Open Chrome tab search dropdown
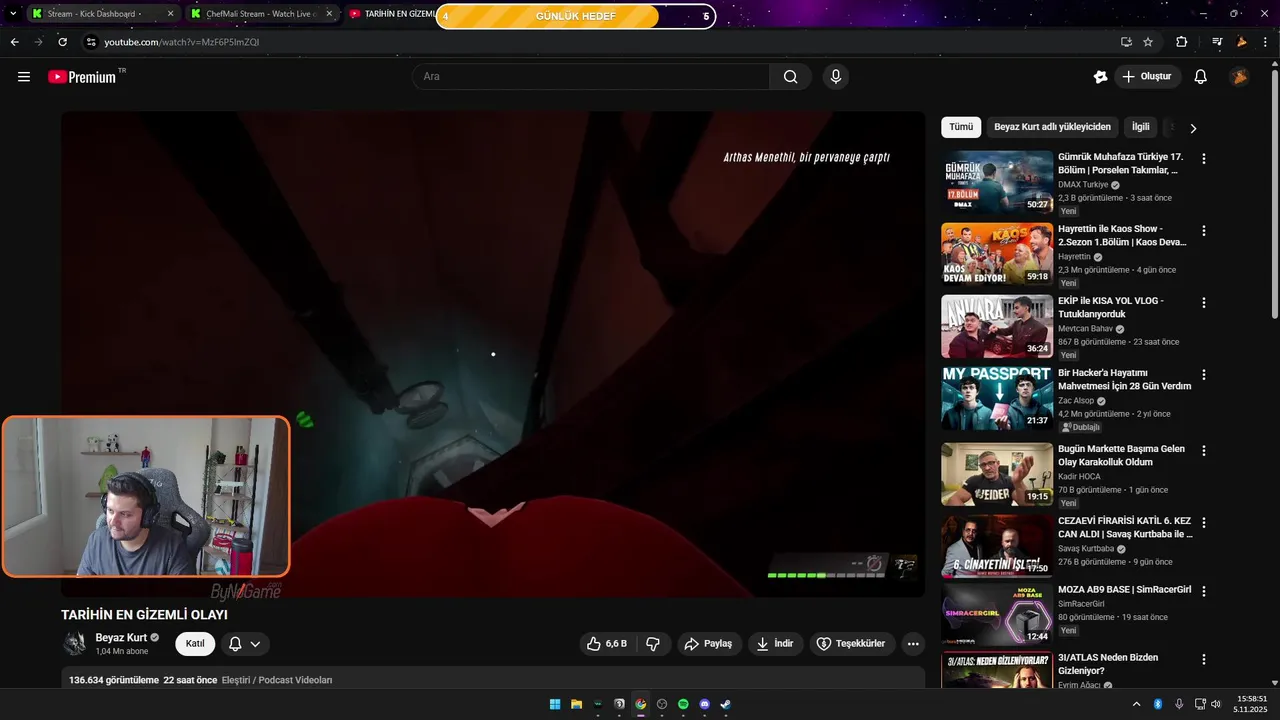Viewport: 1280px width, 720px height. point(13,14)
